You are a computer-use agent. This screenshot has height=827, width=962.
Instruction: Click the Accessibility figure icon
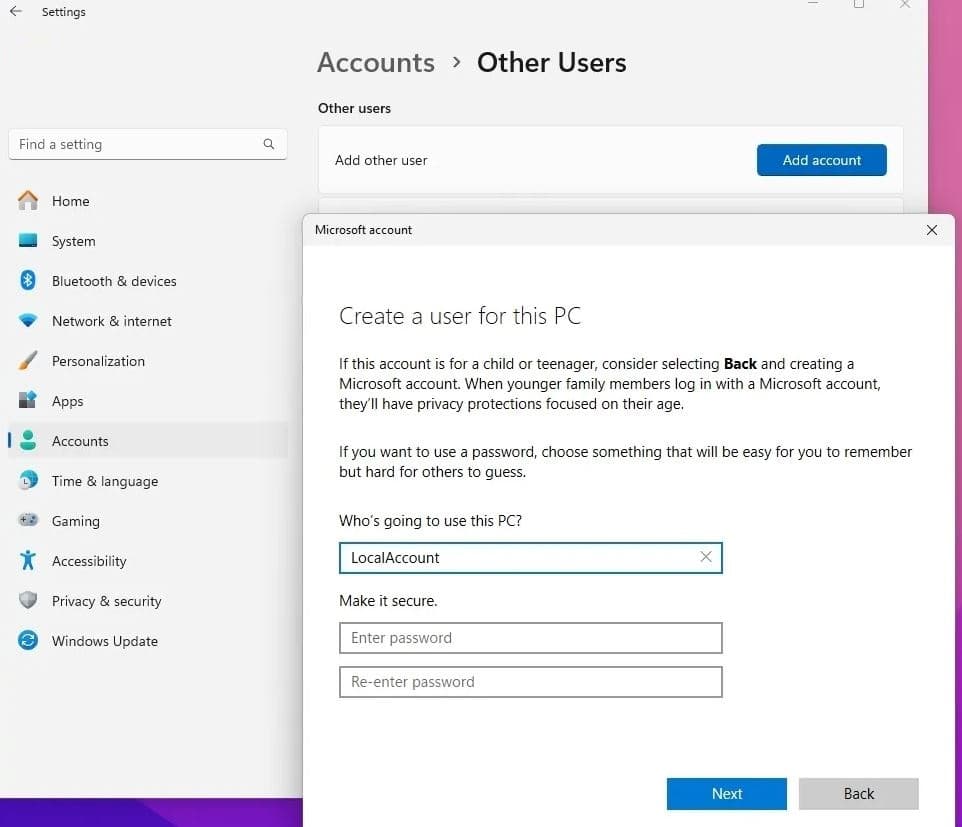[x=28, y=561]
